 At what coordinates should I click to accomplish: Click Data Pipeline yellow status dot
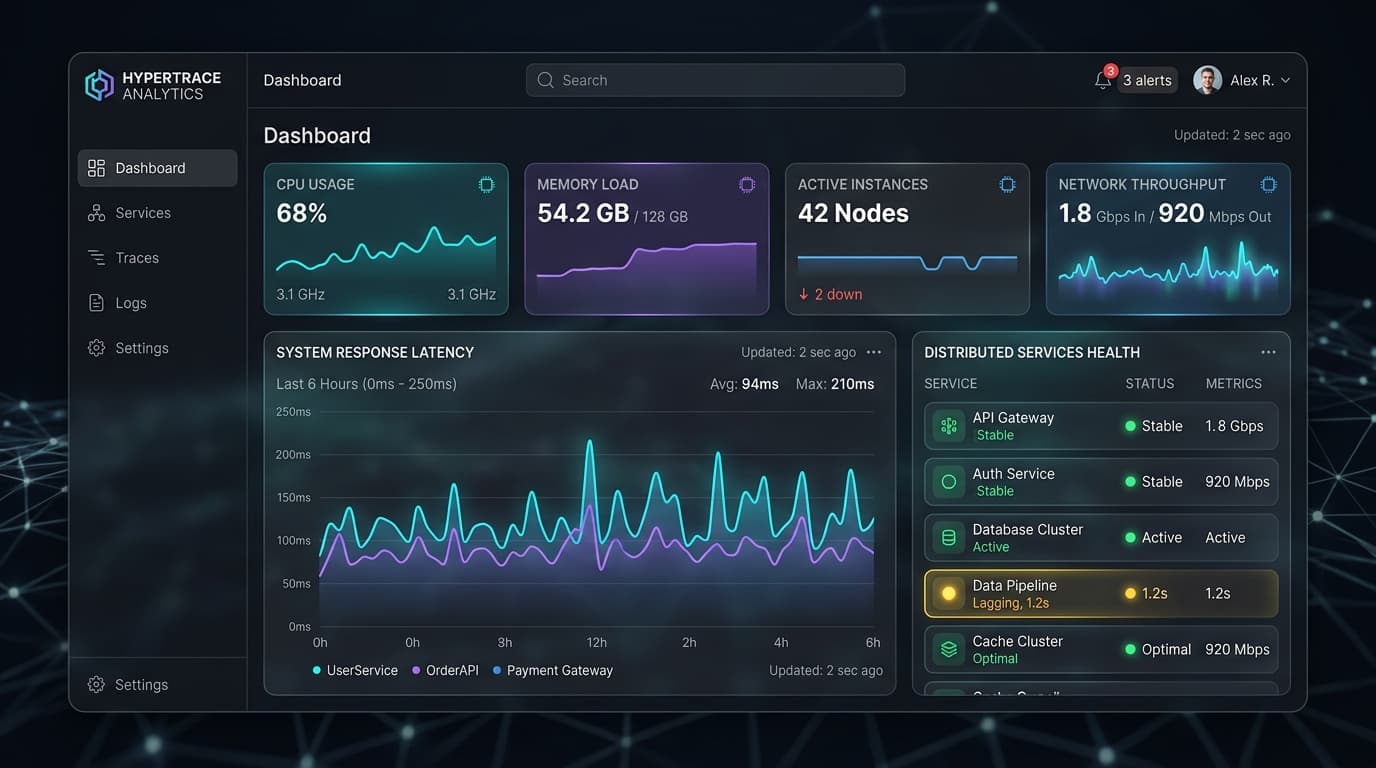(1130, 594)
